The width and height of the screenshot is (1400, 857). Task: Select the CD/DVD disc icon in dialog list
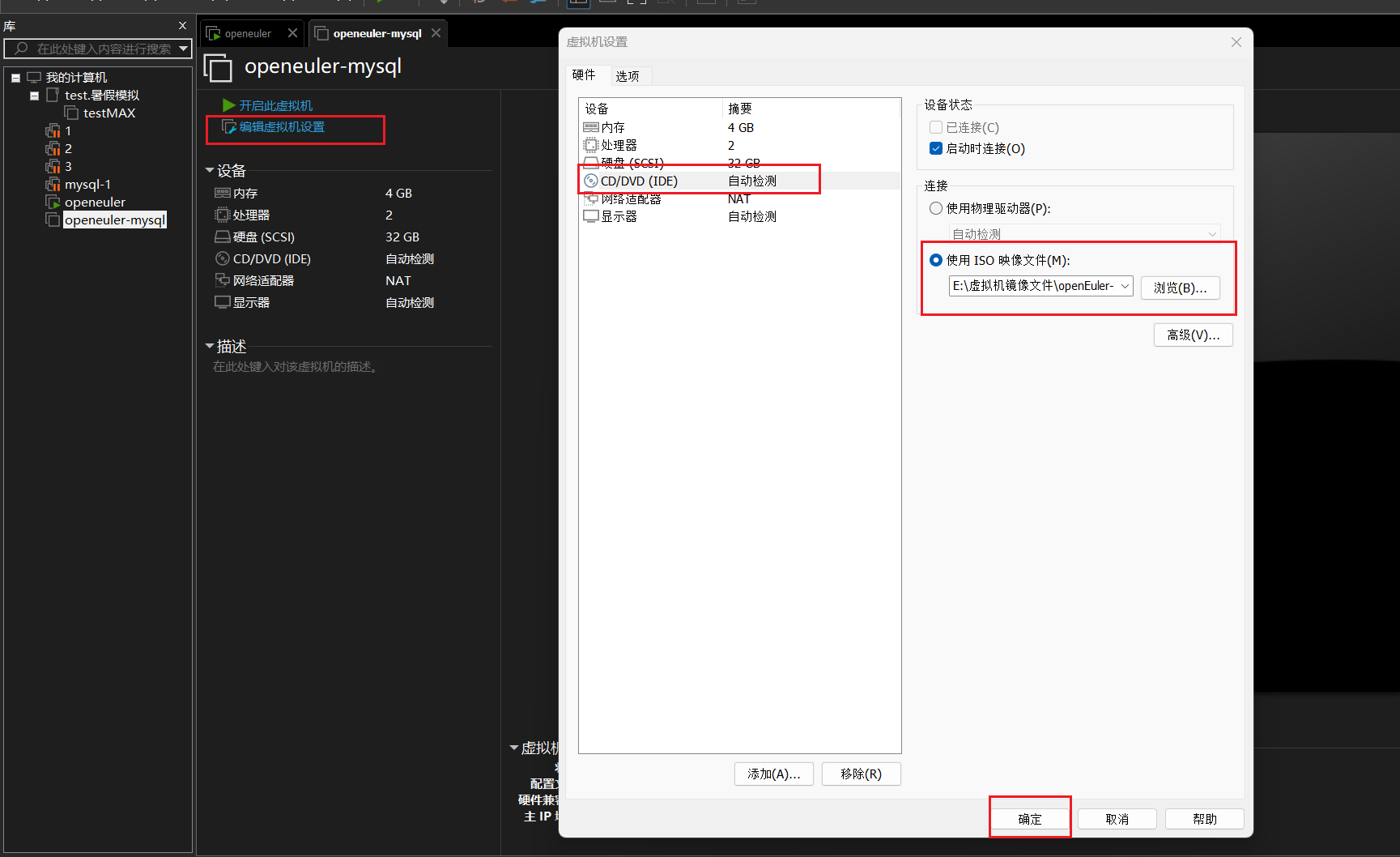tap(591, 181)
